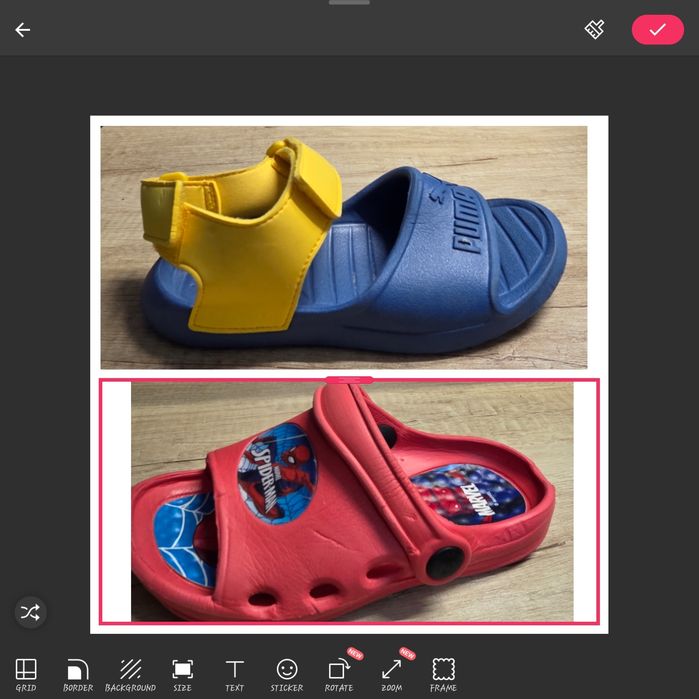Screen dimensions: 699x699
Task: Grab the pink handle on the selected photo's top edge
Action: click(x=349, y=380)
